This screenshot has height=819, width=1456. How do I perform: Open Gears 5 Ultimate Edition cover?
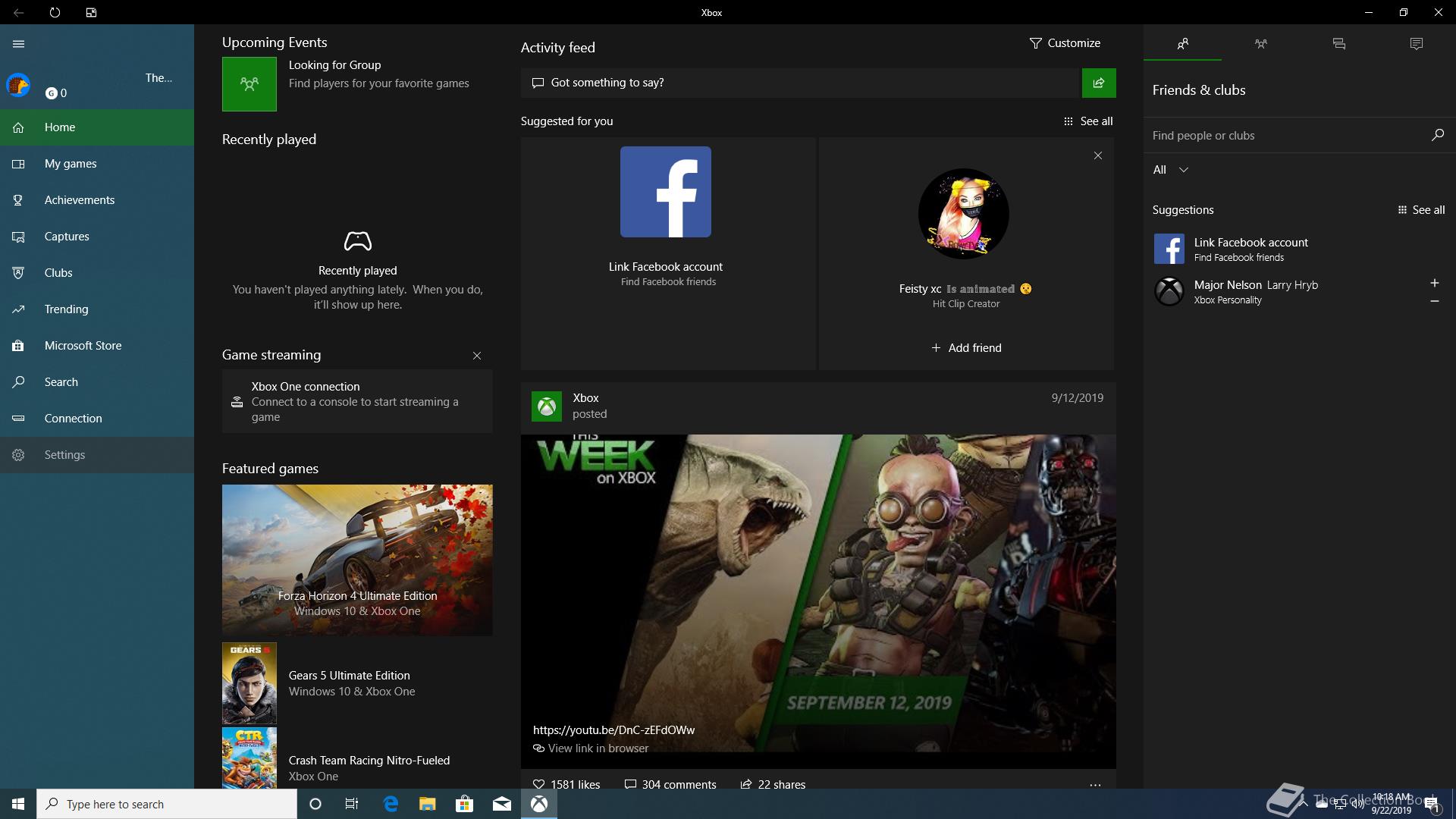(x=249, y=683)
